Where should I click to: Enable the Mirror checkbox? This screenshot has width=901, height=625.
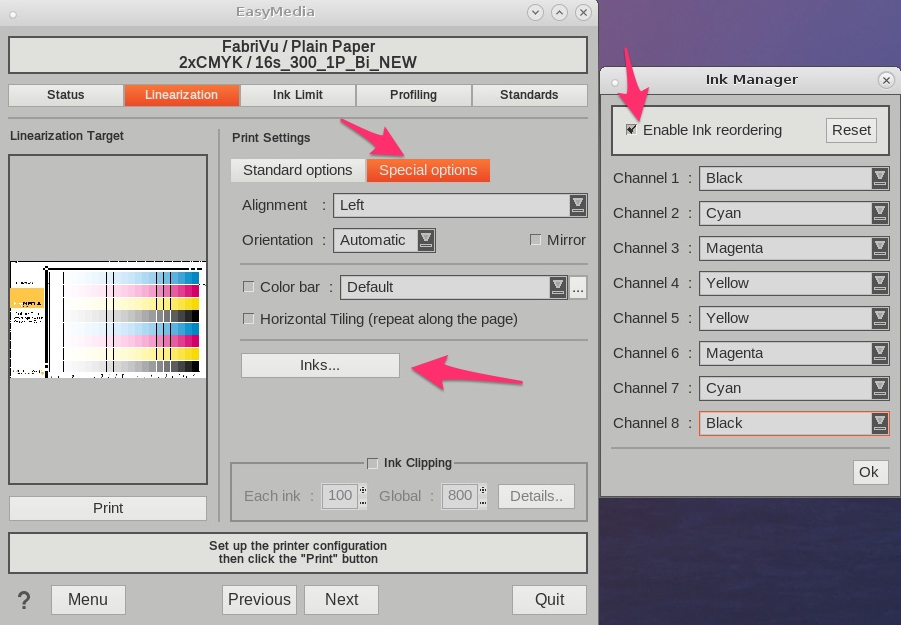tap(536, 240)
